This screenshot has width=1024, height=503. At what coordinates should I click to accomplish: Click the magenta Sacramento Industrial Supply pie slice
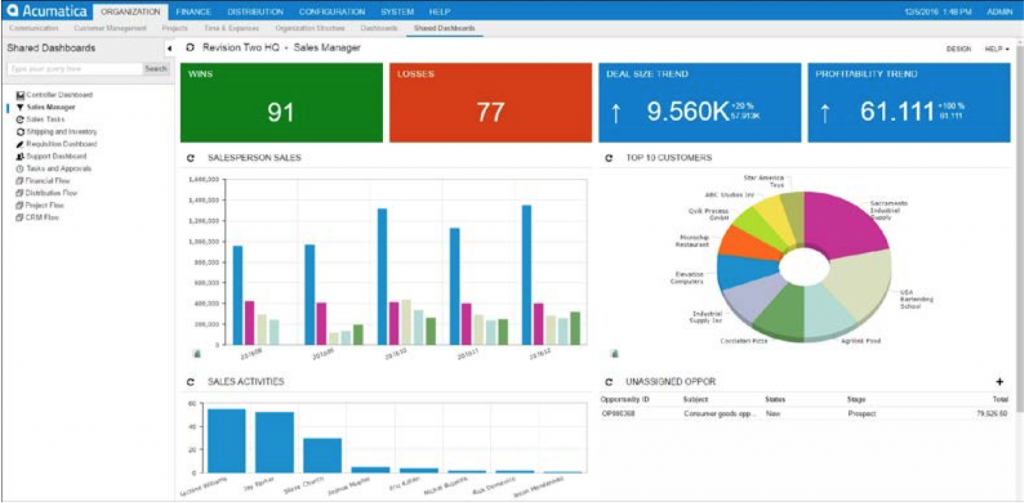click(x=842, y=225)
